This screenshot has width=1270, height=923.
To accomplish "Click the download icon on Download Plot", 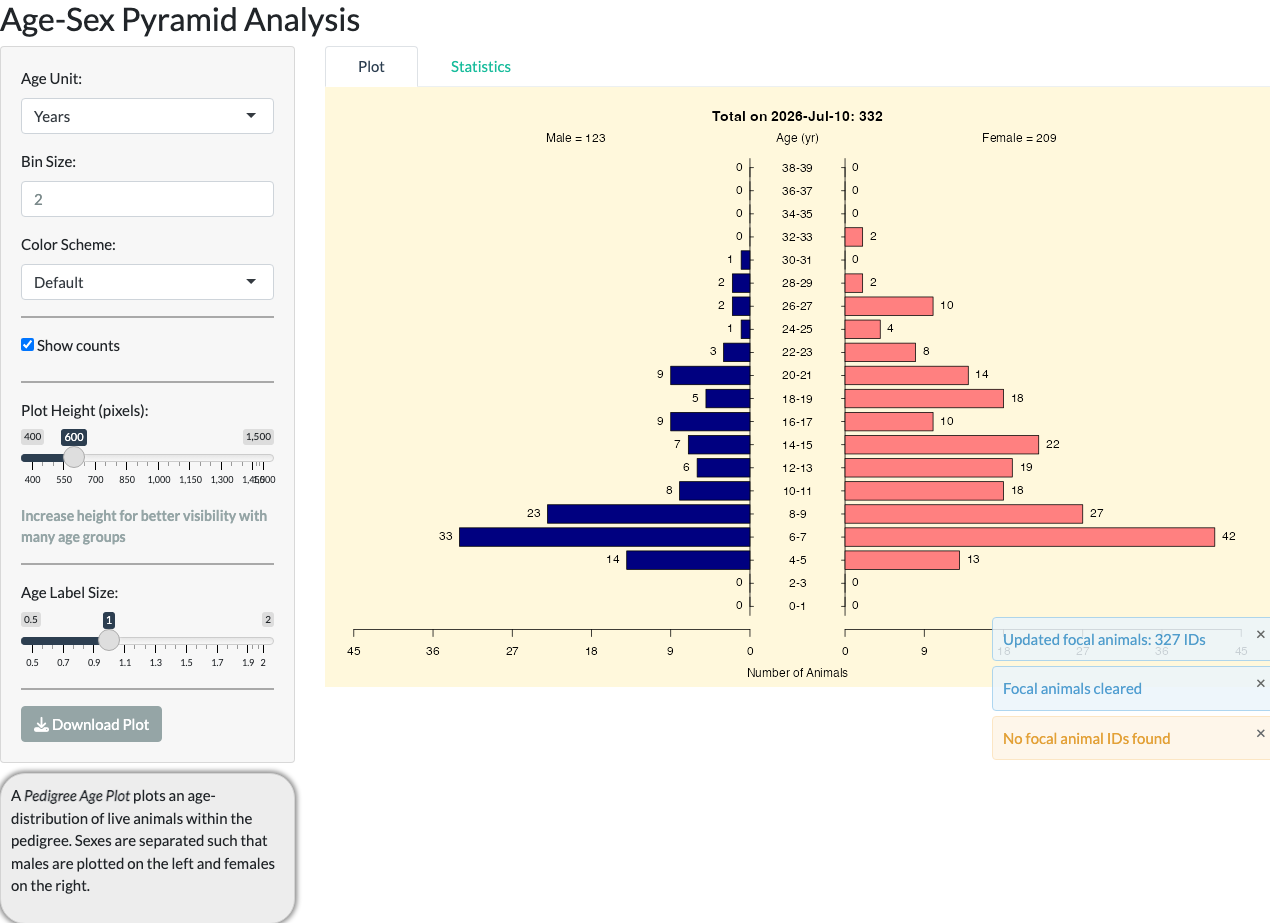I will tap(42, 725).
